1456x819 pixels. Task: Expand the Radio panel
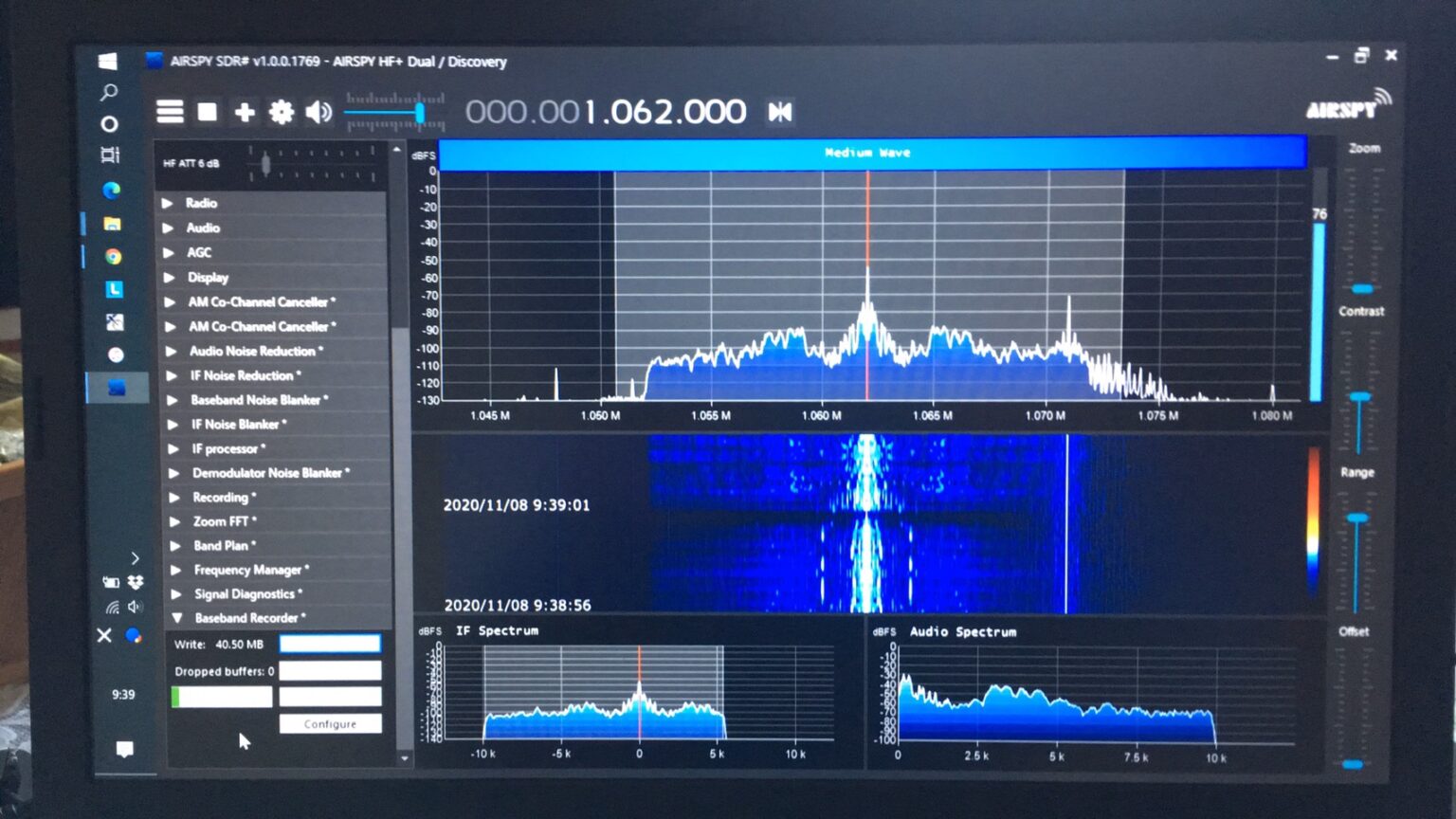click(x=201, y=203)
